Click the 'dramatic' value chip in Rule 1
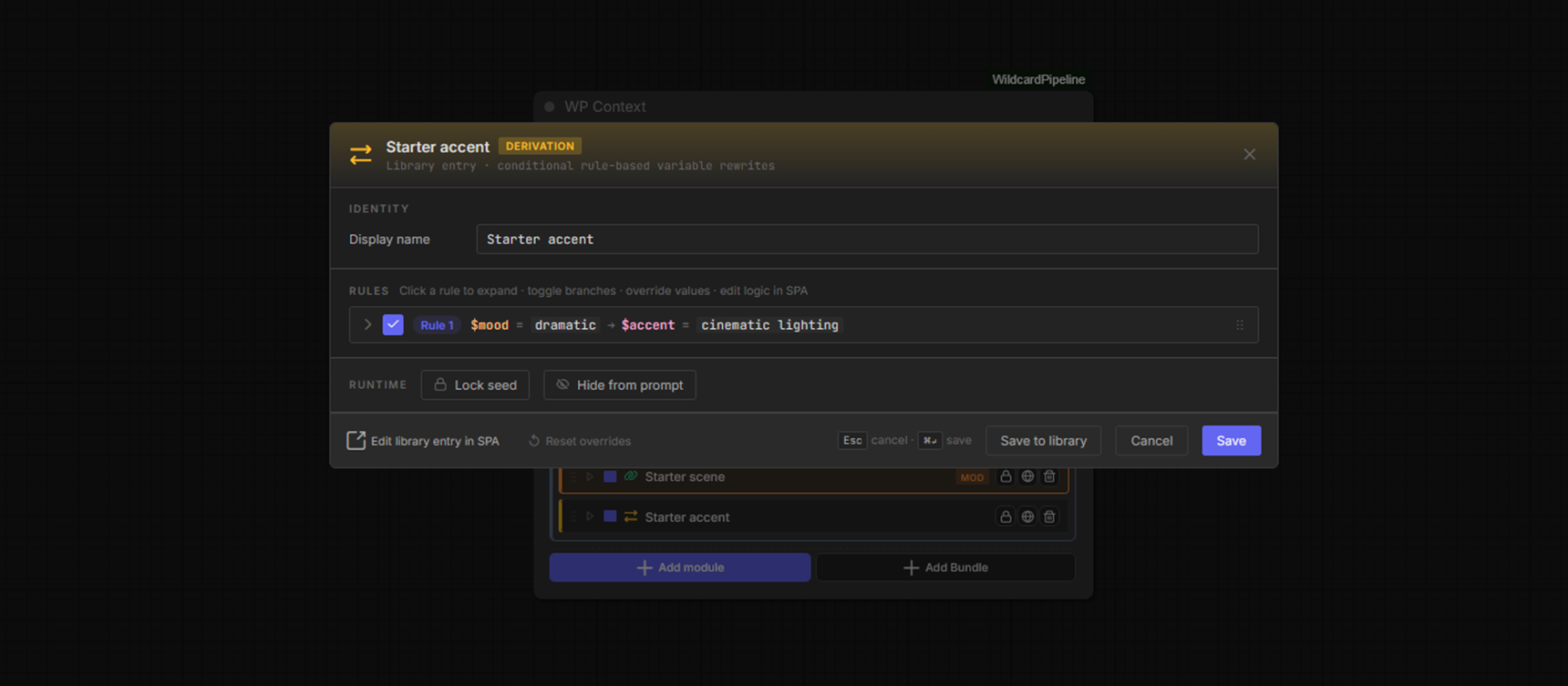This screenshot has width=1568, height=686. click(x=565, y=325)
